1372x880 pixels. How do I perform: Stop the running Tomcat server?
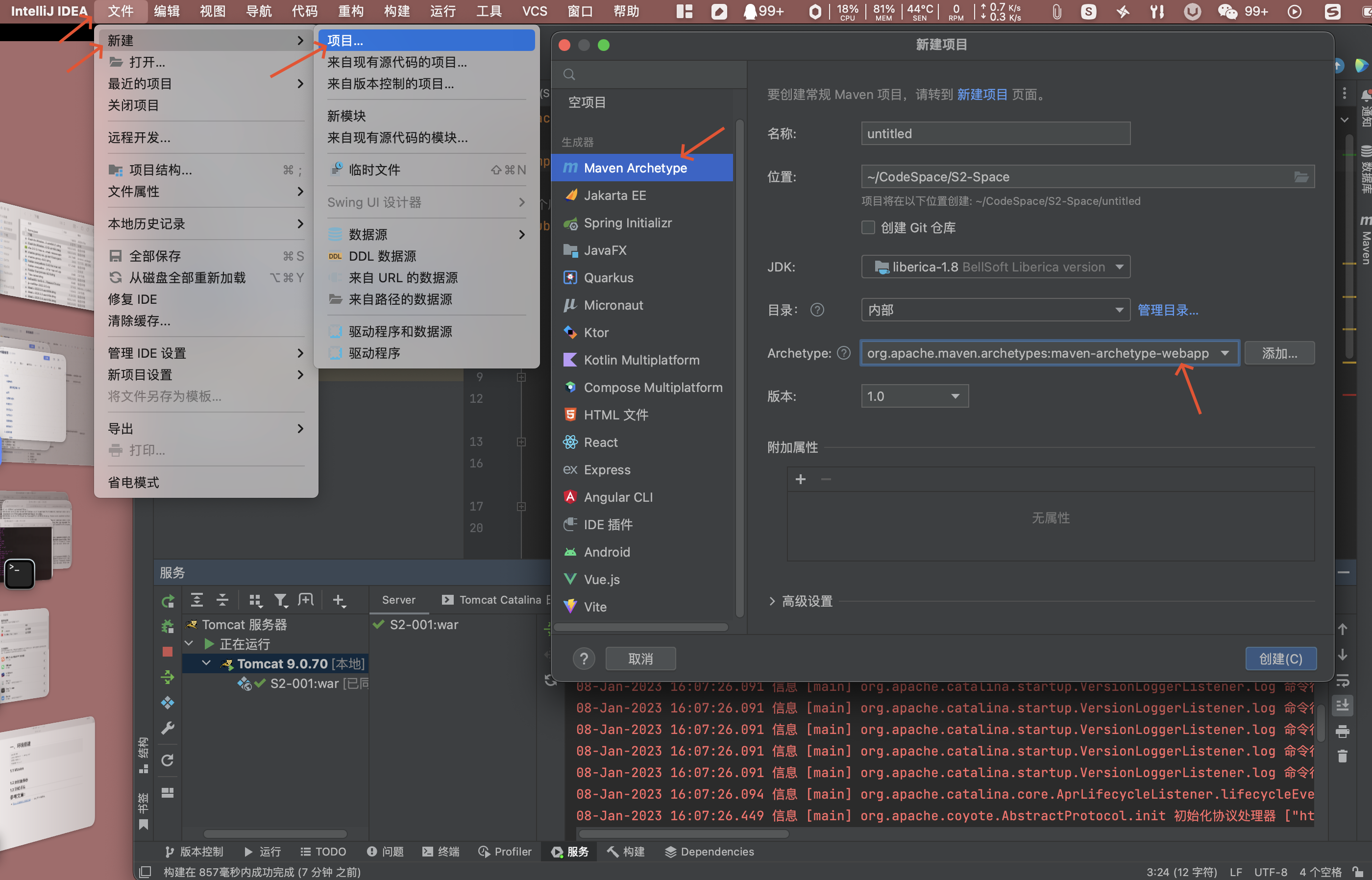pyautogui.click(x=168, y=652)
